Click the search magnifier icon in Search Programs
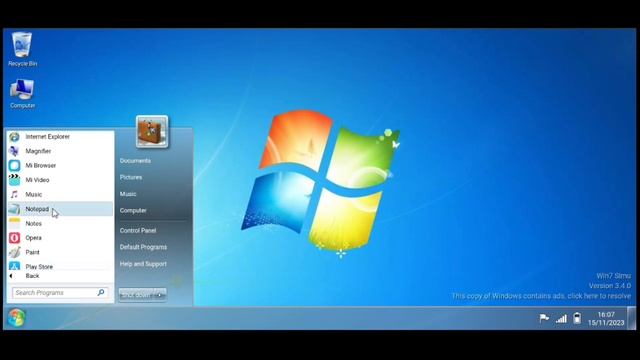This screenshot has width=640, height=360. pos(101,292)
